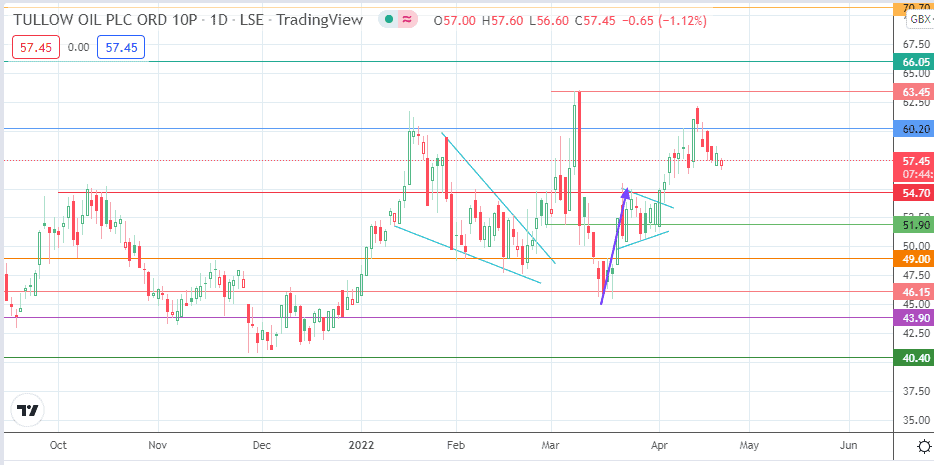Click Apr label on time axis
The height and width of the screenshot is (465, 934).
click(659, 445)
